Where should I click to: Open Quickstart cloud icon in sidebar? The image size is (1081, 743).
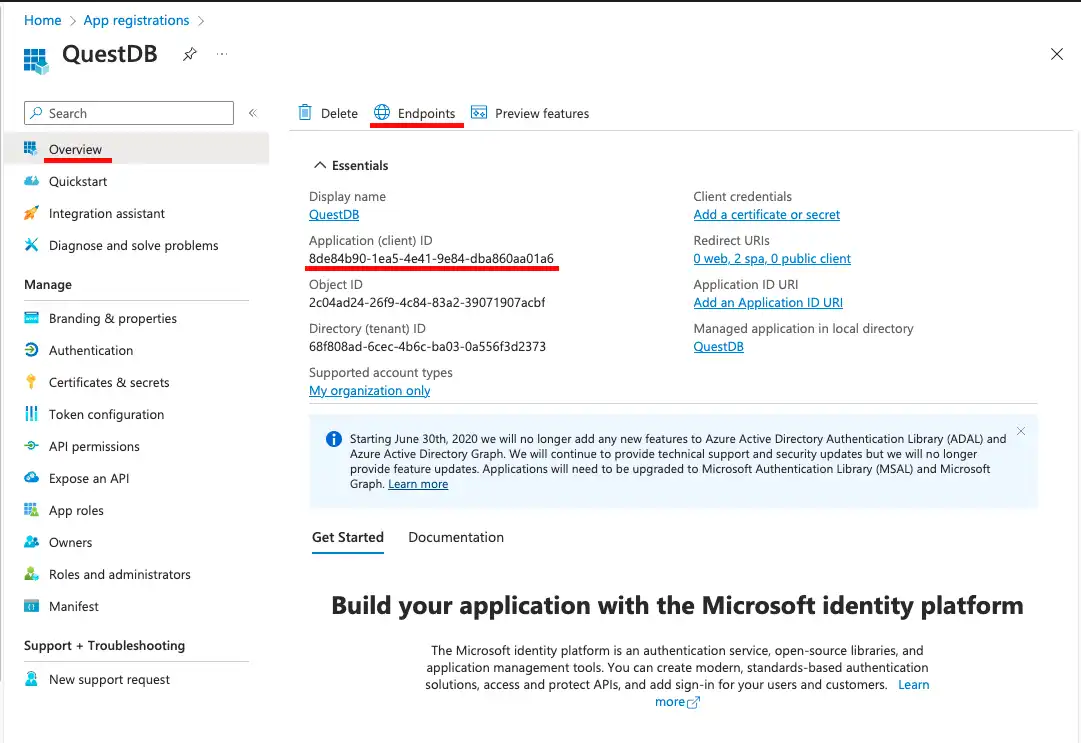tap(31, 181)
